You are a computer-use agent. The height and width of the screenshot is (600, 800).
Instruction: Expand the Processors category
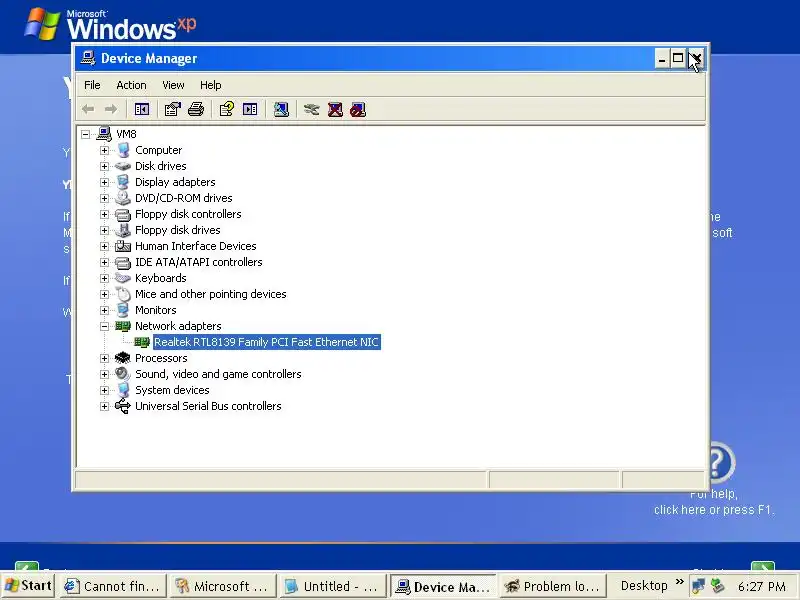point(105,358)
